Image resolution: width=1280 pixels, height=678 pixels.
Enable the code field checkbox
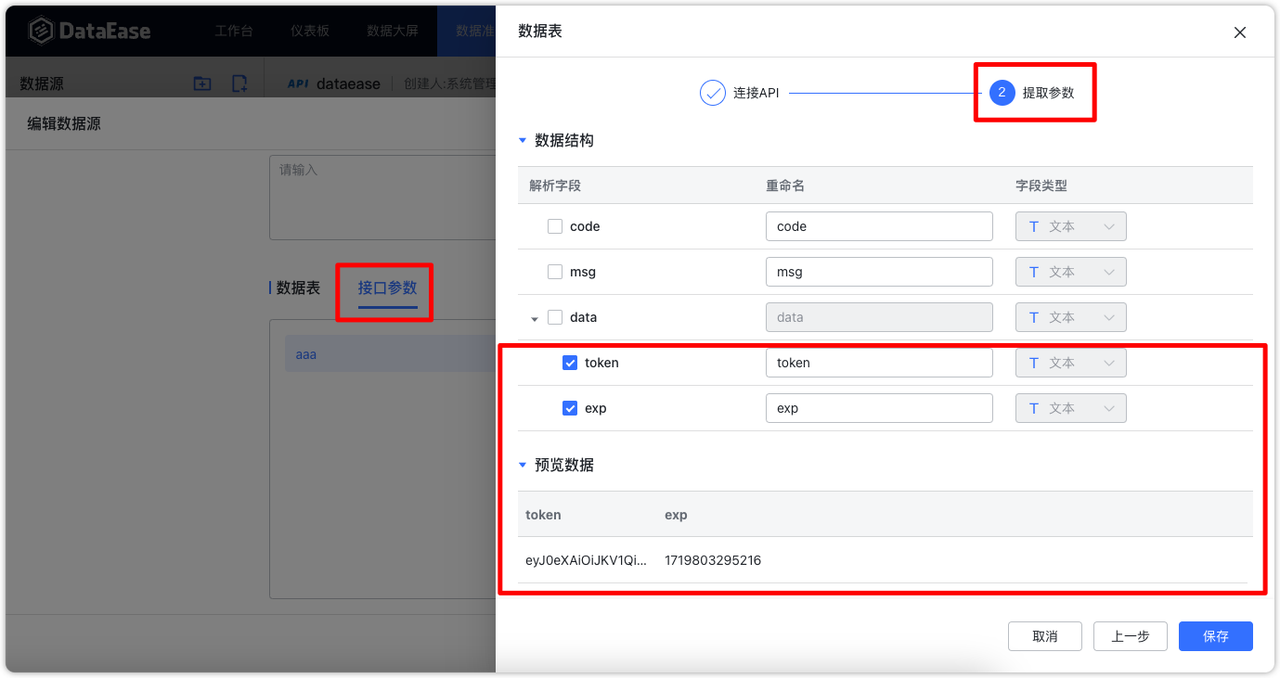(555, 226)
